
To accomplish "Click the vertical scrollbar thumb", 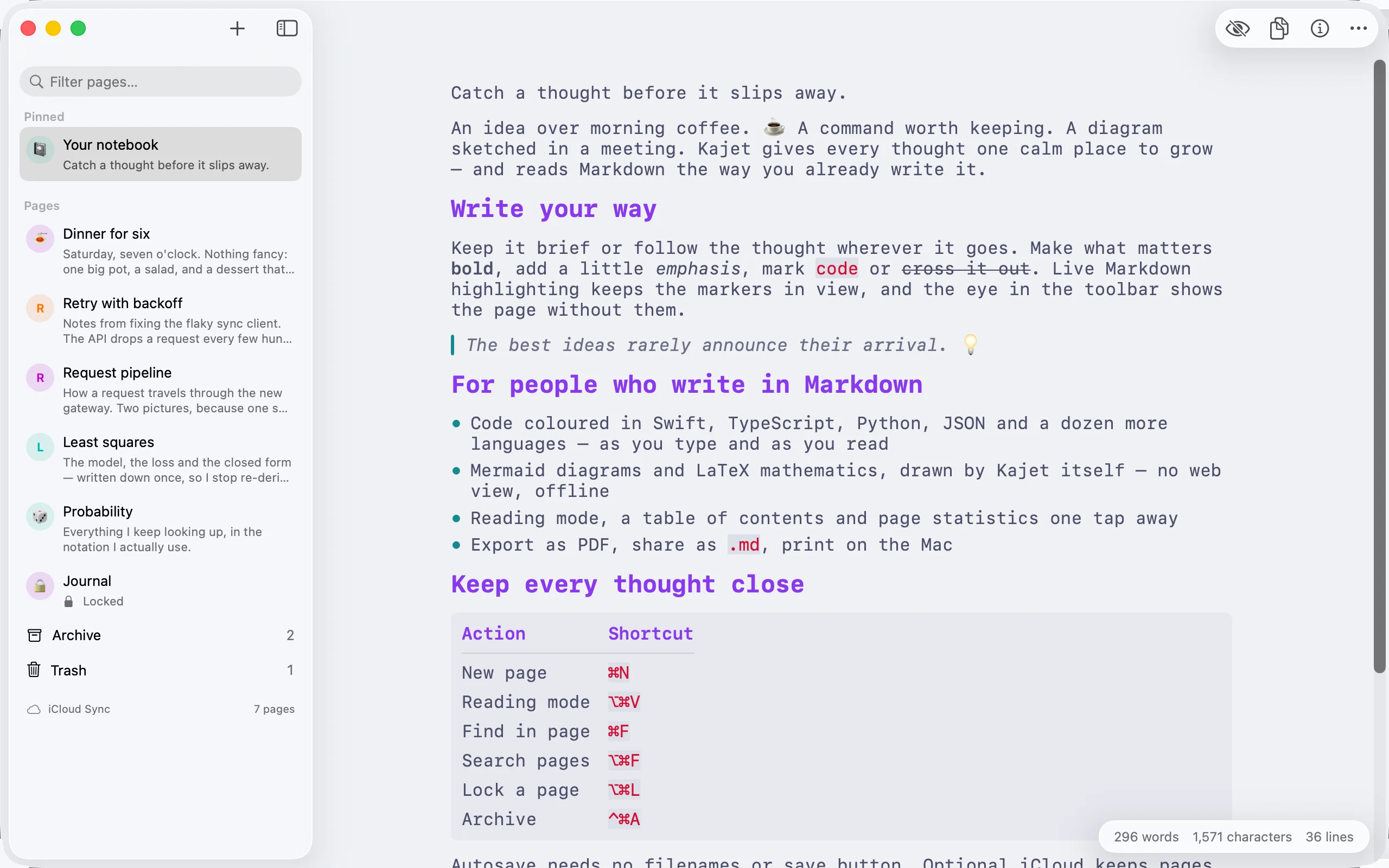I will pyautogui.click(x=1380, y=366).
